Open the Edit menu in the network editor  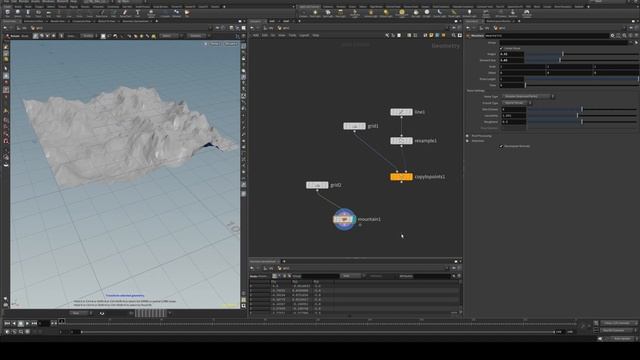[x=264, y=36]
